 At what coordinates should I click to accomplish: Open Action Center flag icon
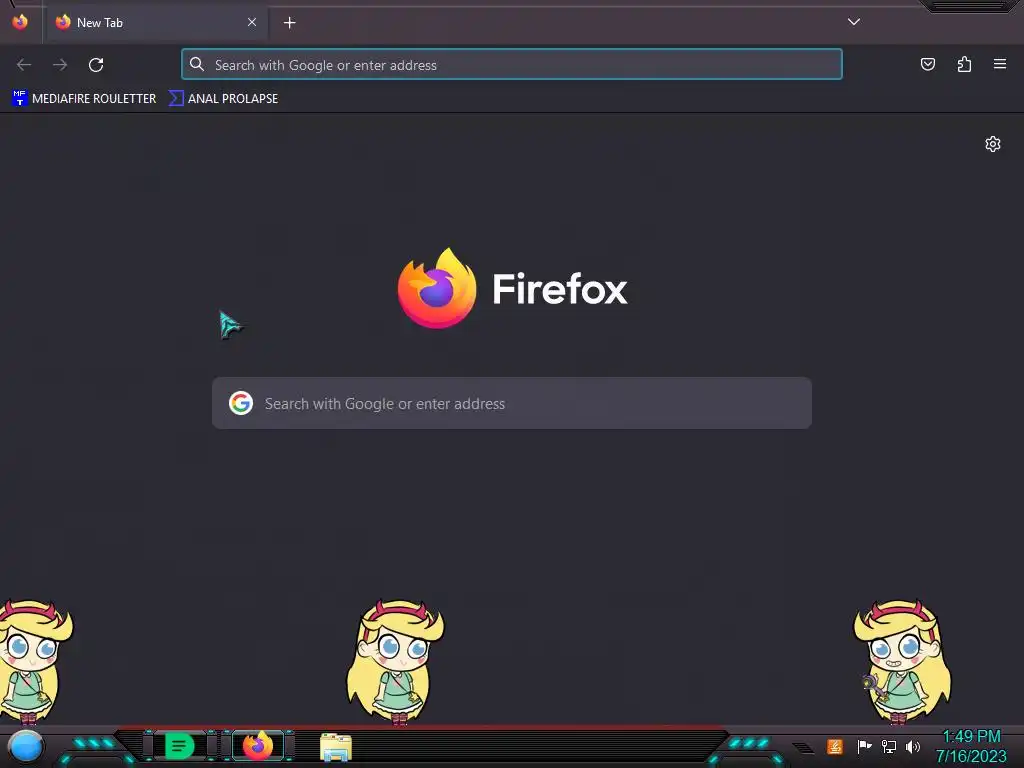863,746
